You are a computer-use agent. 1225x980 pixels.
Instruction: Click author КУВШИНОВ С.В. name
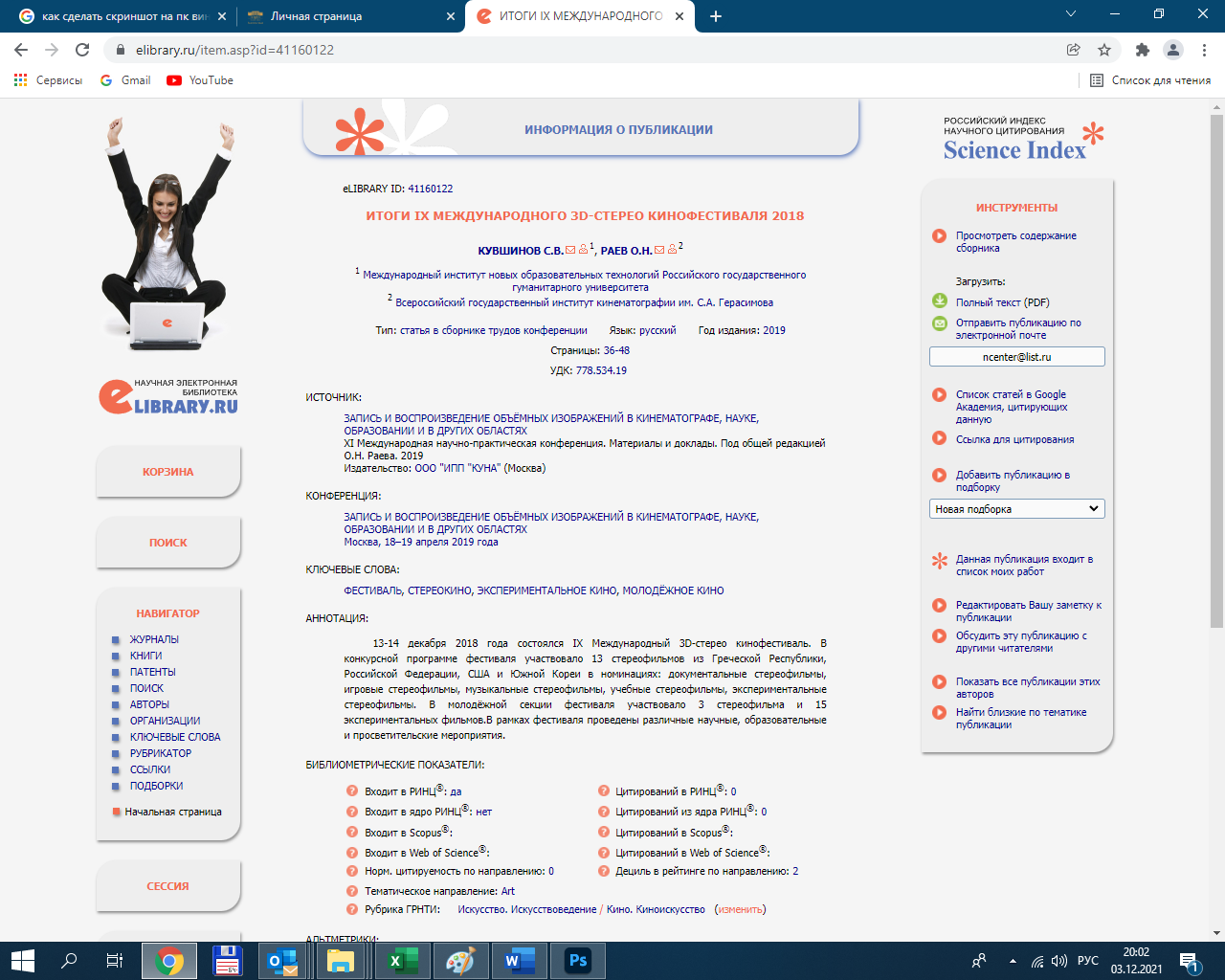[x=521, y=251]
